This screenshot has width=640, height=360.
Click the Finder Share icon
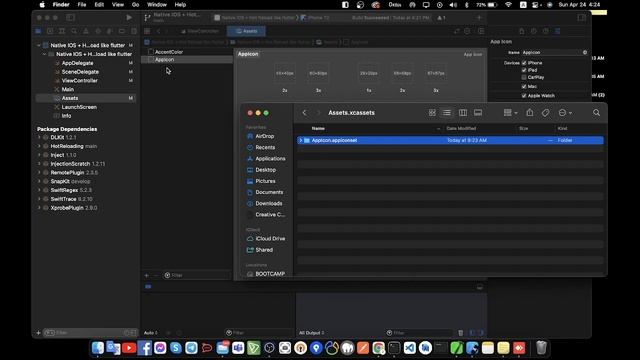[530, 113]
